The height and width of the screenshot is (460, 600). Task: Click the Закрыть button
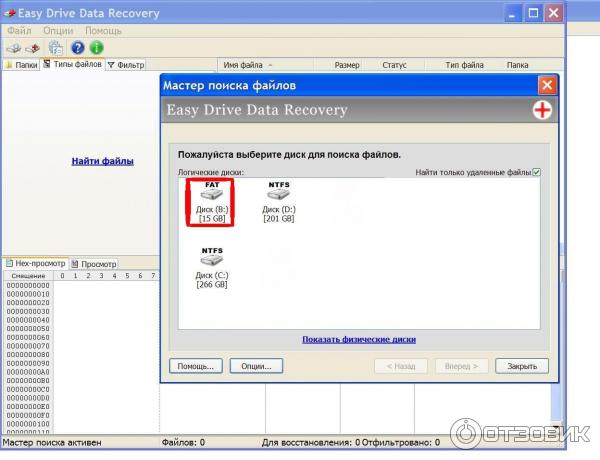pyautogui.click(x=522, y=366)
